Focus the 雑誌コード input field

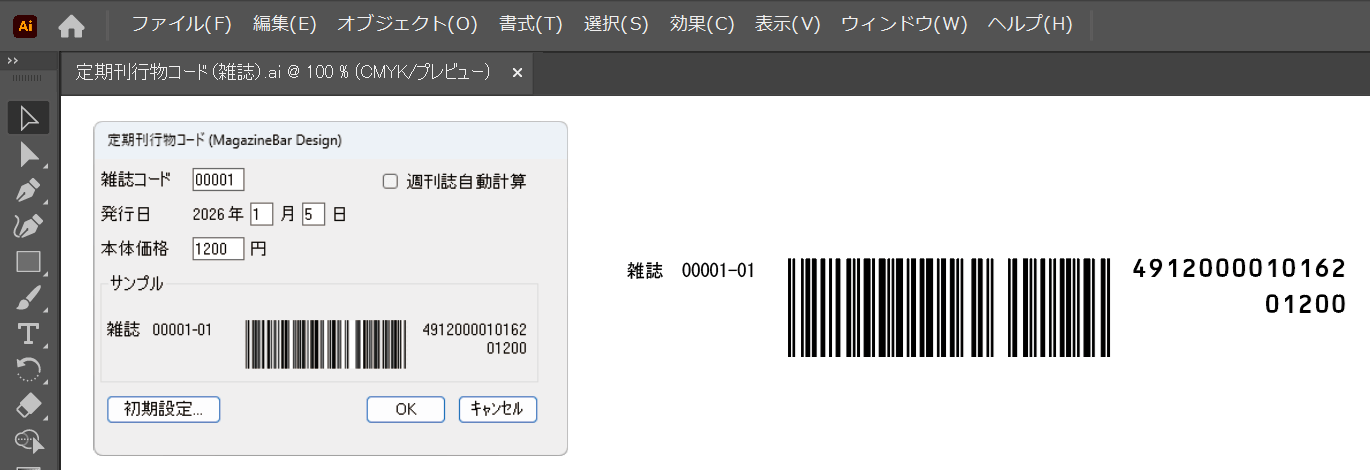point(218,180)
